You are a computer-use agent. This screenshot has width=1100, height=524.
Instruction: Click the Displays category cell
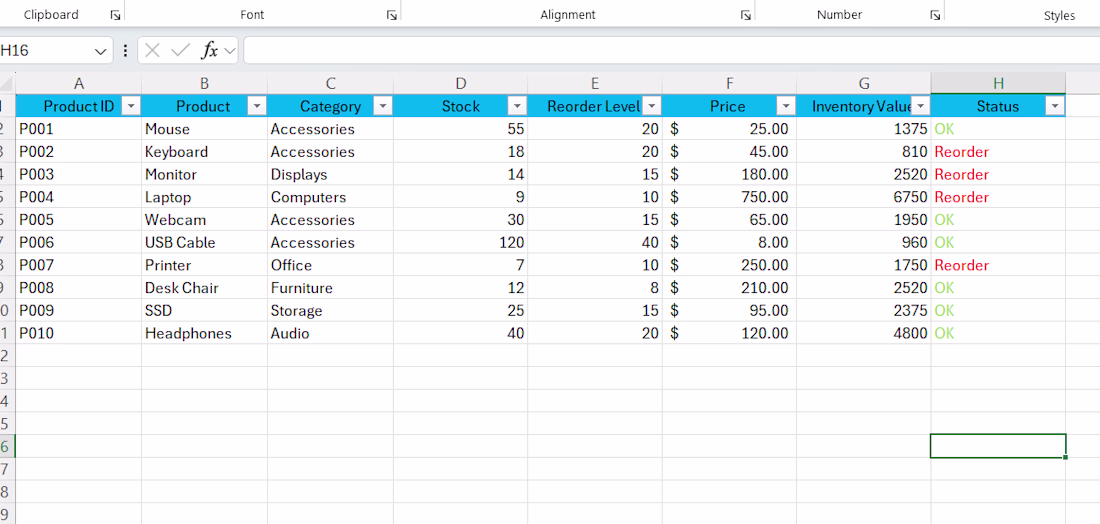click(x=330, y=175)
